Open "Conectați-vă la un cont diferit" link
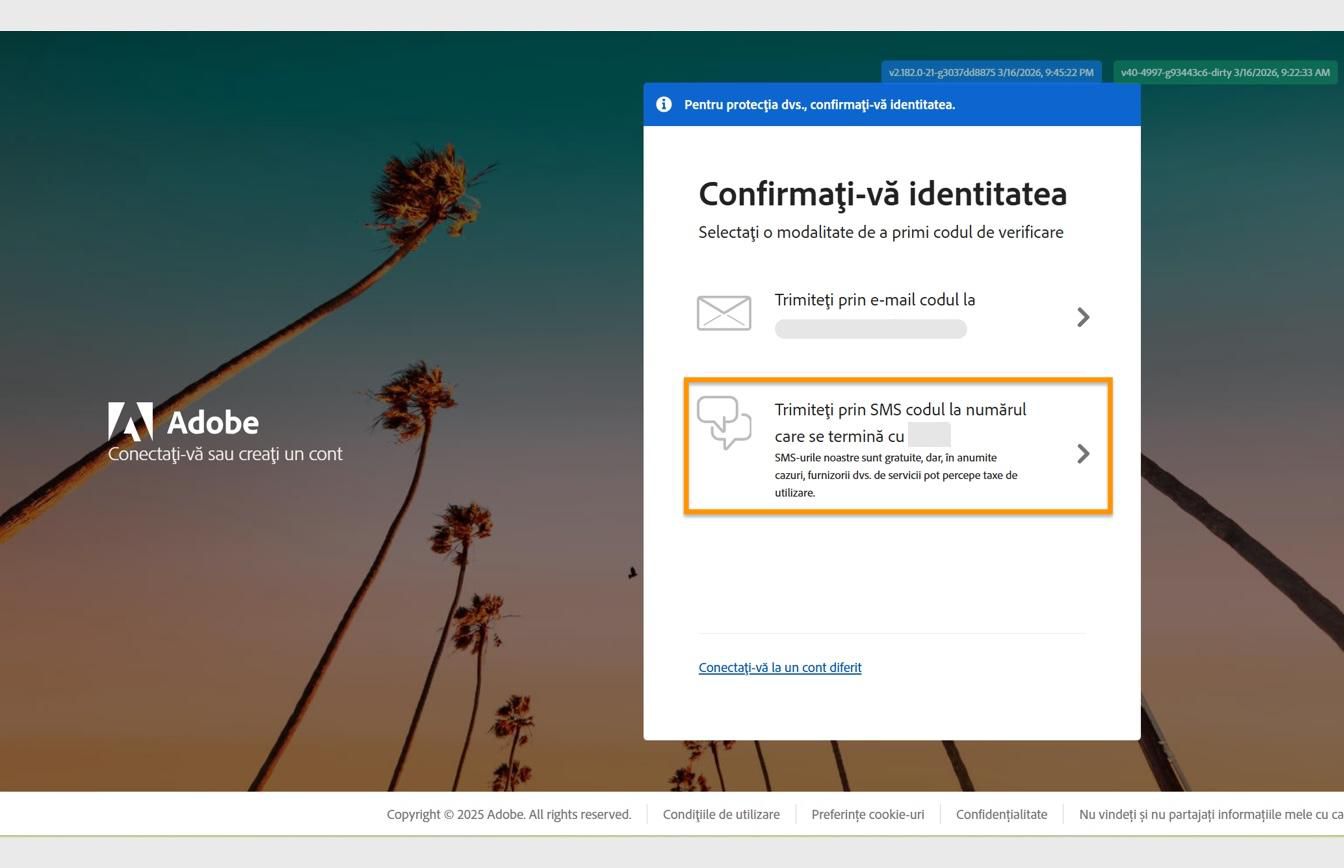The height and width of the screenshot is (868, 1344). pos(780,667)
